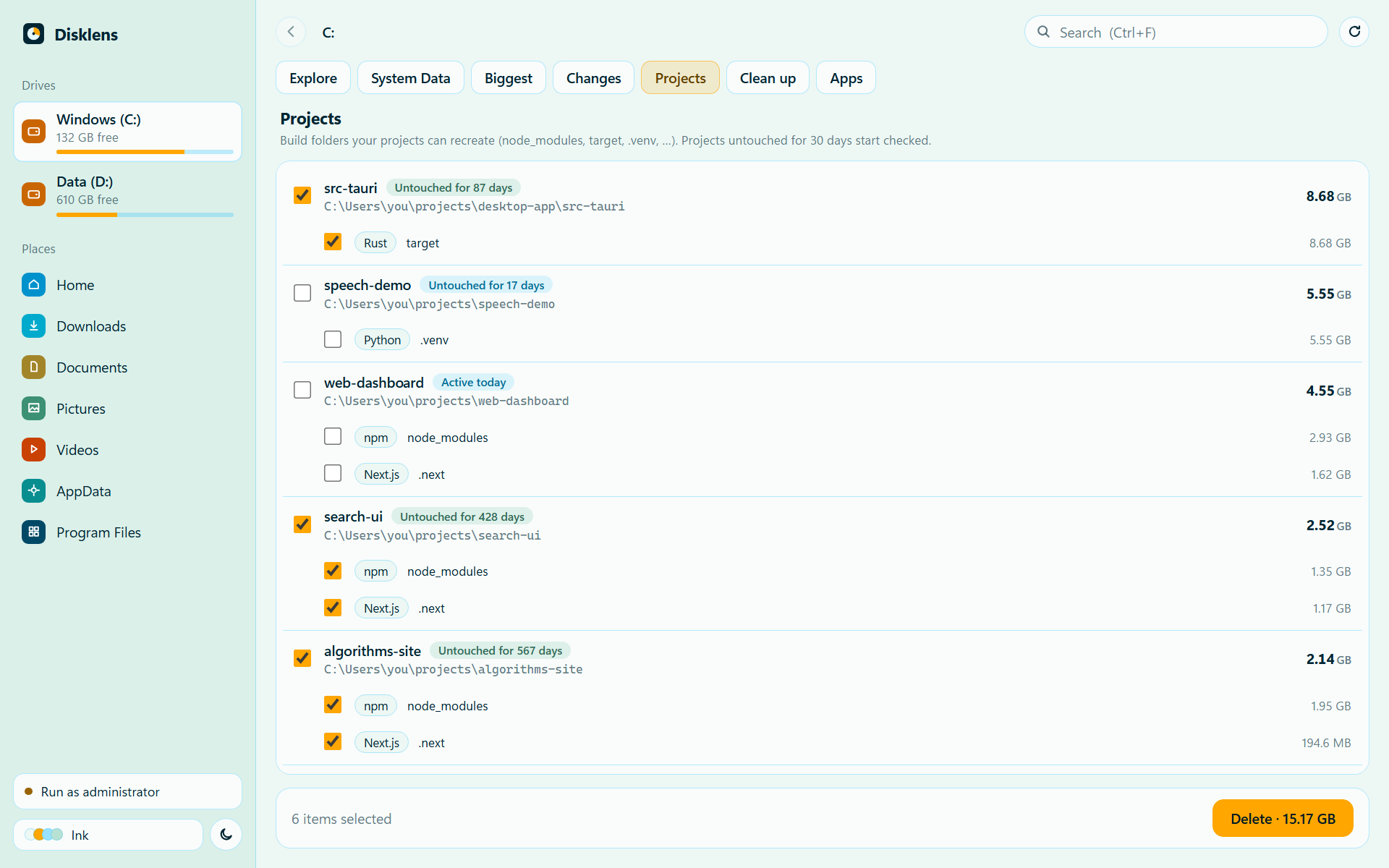This screenshot has width=1389, height=868.
Task: Open the Changes tab
Action: click(x=593, y=77)
